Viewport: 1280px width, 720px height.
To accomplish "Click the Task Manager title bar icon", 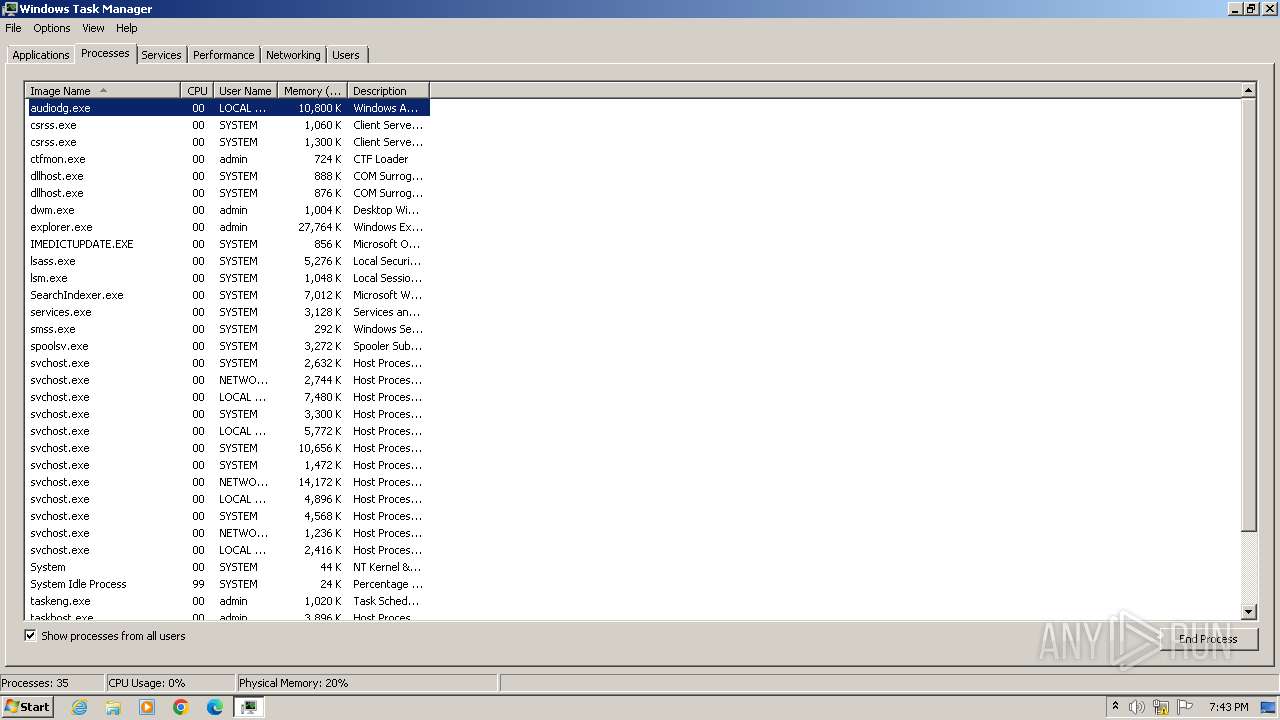I will (10, 9).
